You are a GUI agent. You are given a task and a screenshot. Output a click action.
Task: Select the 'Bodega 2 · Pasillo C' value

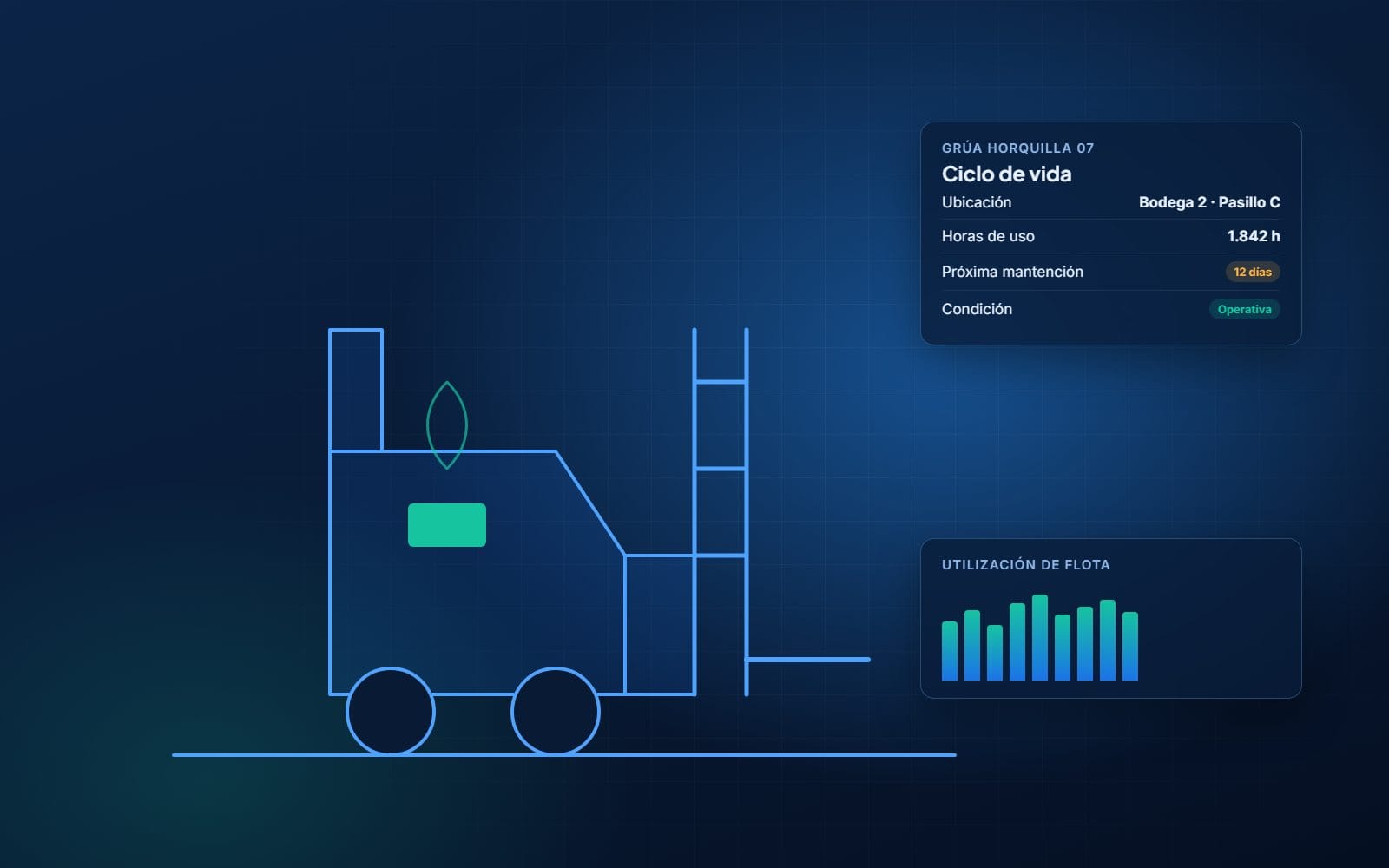[x=1209, y=202]
